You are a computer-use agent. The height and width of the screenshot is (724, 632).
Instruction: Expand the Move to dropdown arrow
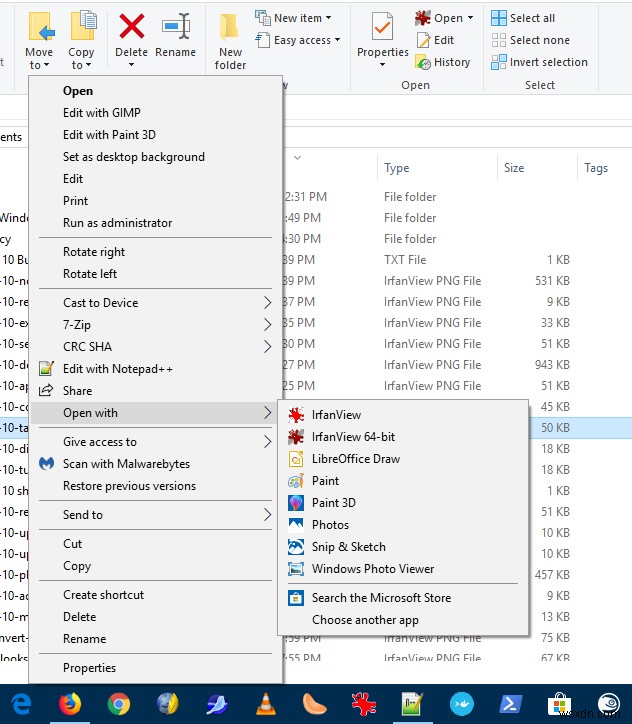point(46,65)
